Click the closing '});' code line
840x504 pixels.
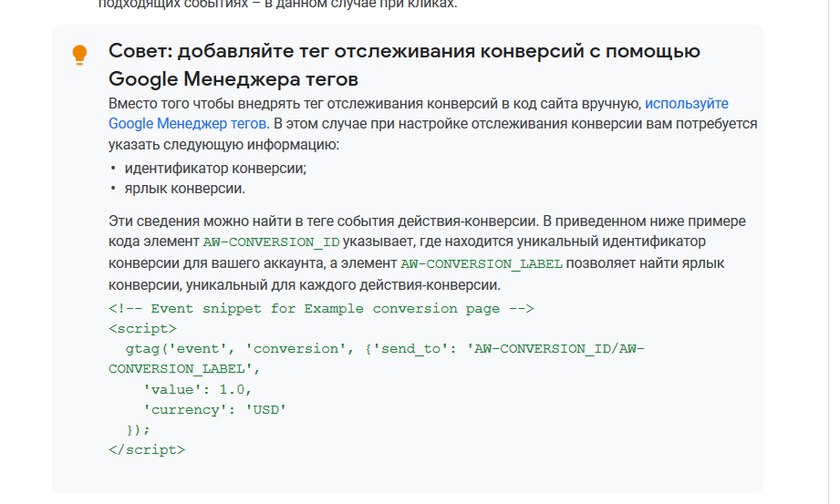point(138,430)
